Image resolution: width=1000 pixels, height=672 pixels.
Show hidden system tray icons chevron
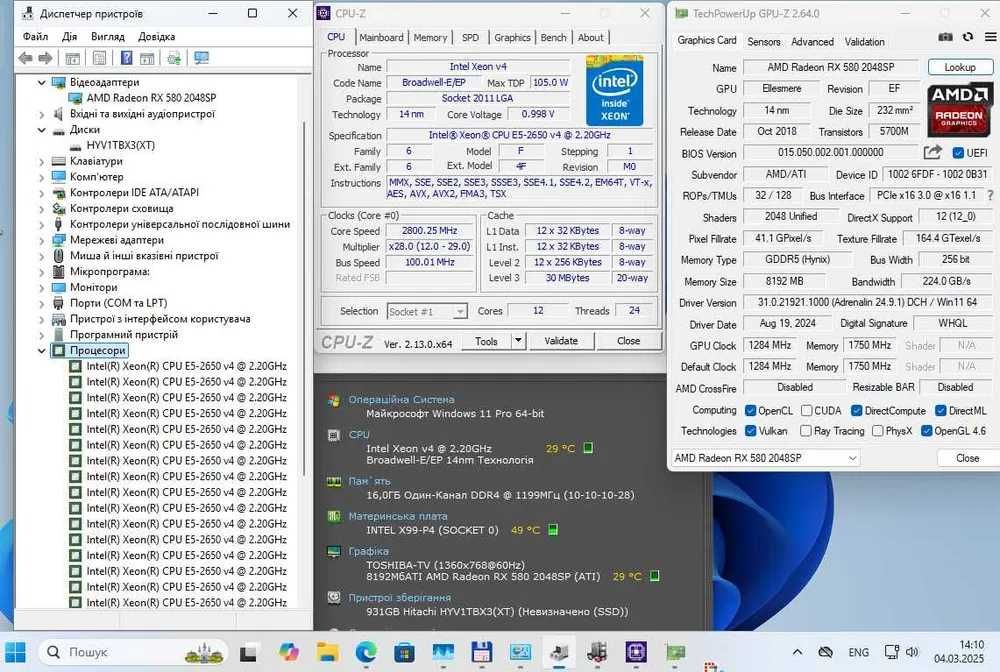coord(797,652)
